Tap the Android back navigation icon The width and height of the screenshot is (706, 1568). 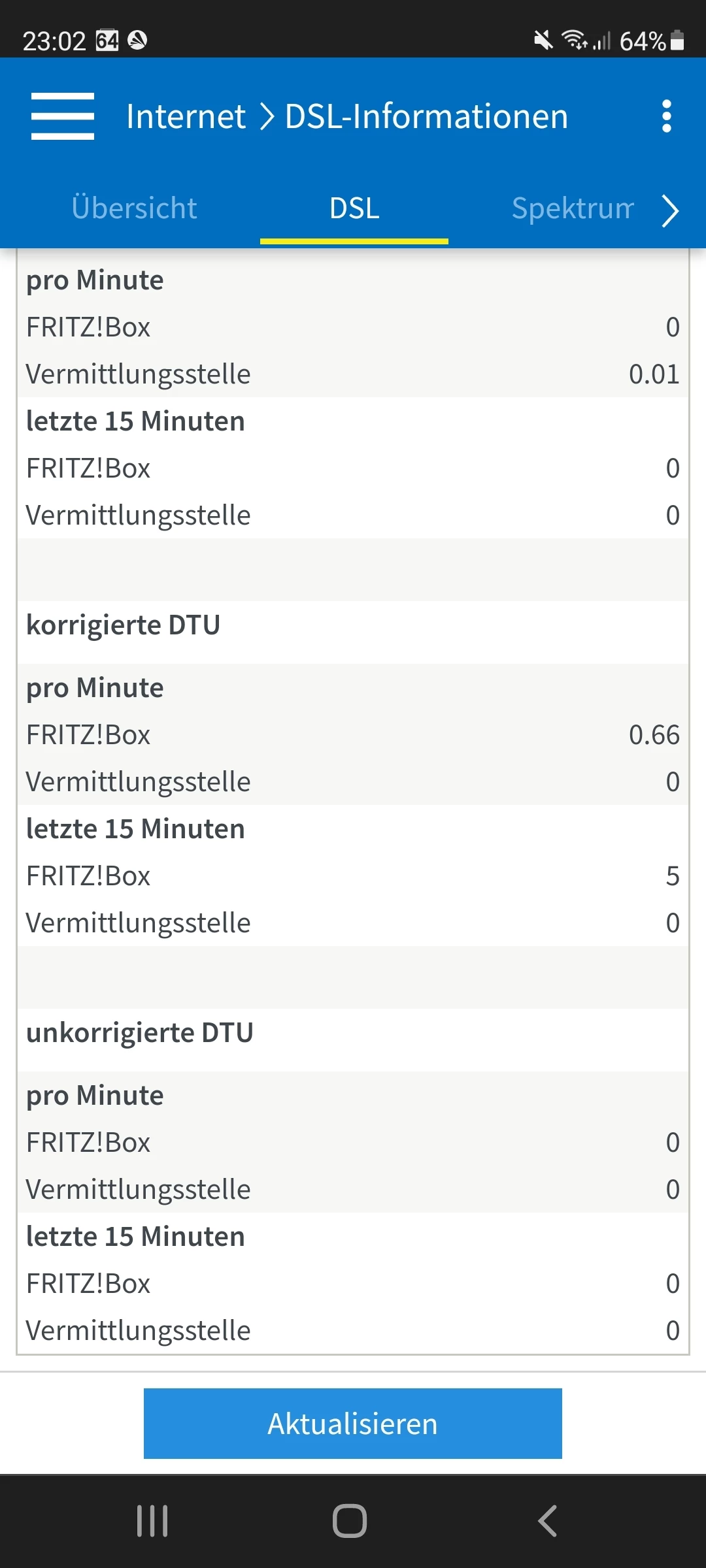pos(548,1521)
